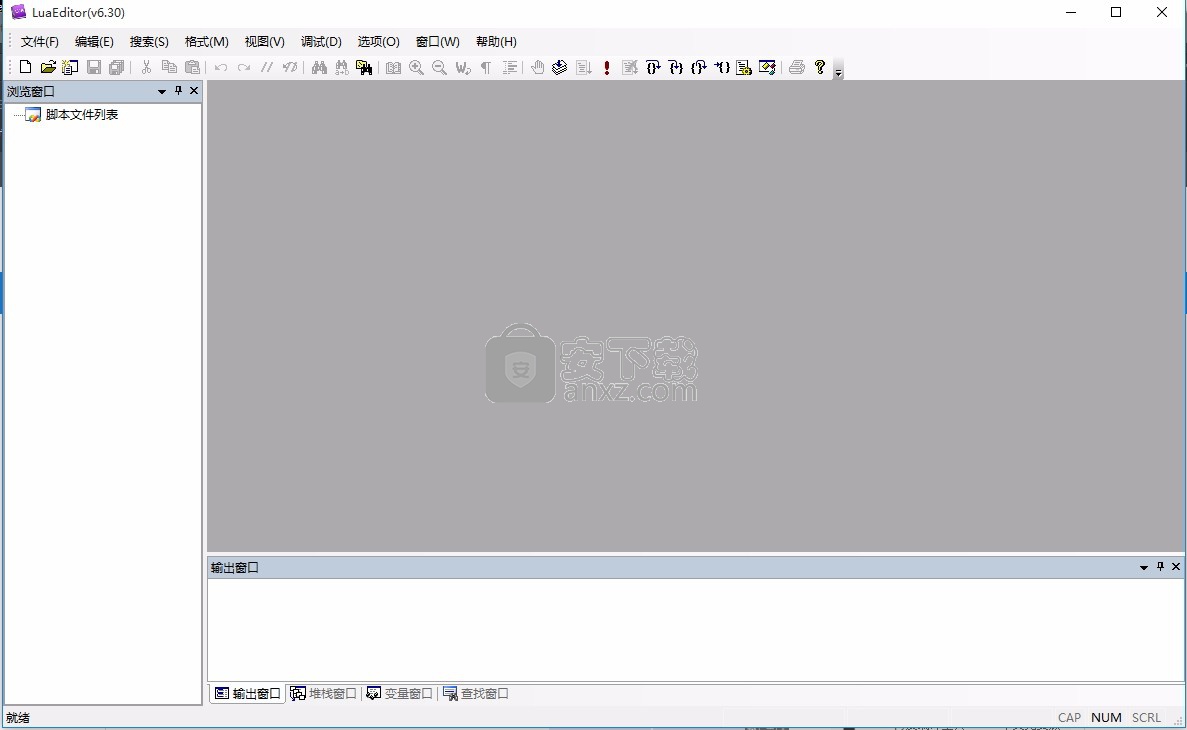Click the copy icon in the toolbar
The width and height of the screenshot is (1187, 730).
click(170, 67)
